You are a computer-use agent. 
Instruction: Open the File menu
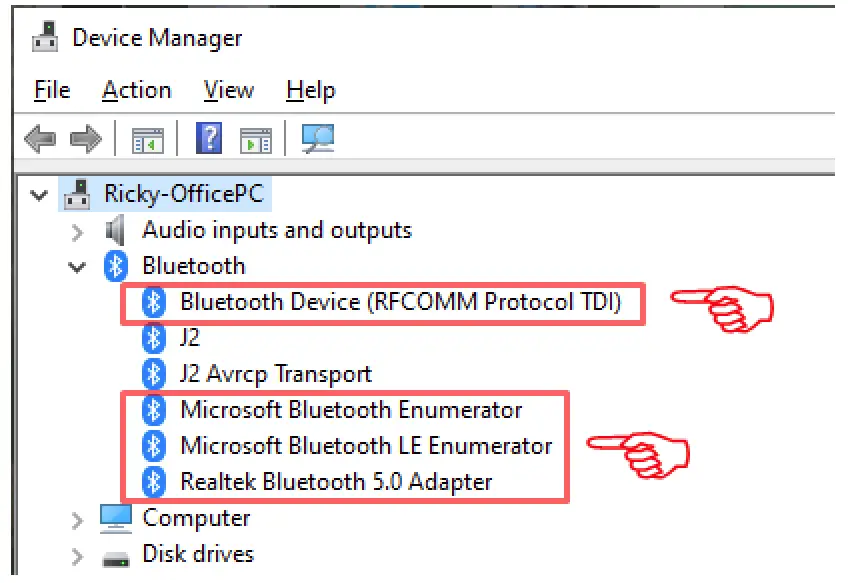(51, 90)
